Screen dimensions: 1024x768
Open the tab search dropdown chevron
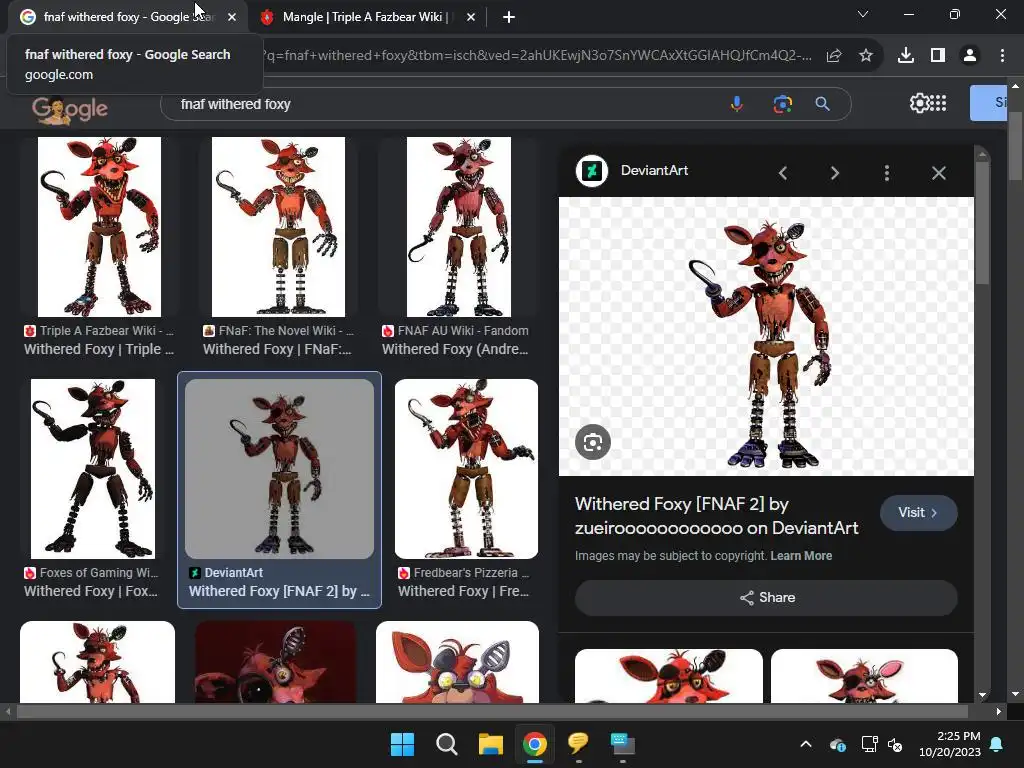[x=863, y=14]
